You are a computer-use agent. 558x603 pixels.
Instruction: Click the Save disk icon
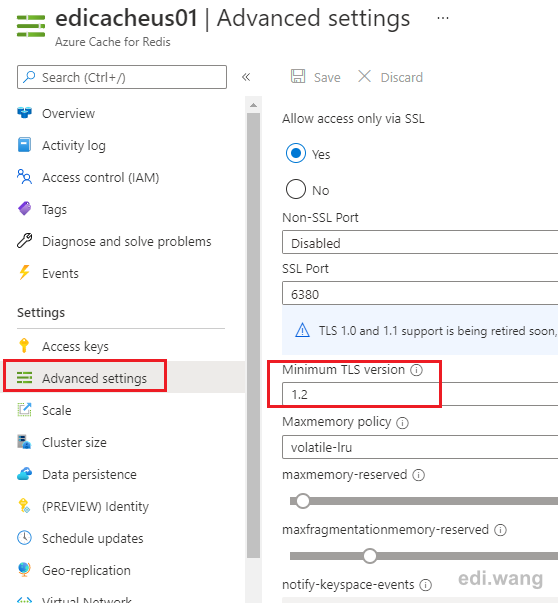point(298,76)
